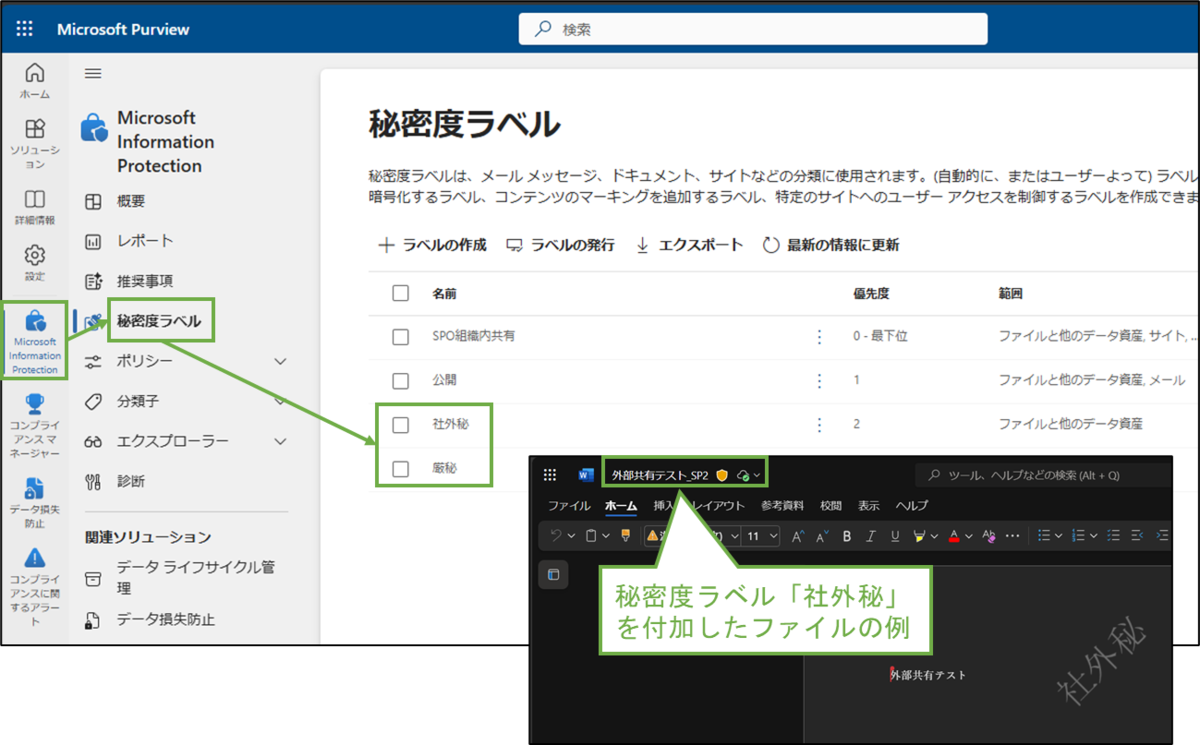Open 分類子 navigation item
The image size is (1200, 745).
(138, 401)
